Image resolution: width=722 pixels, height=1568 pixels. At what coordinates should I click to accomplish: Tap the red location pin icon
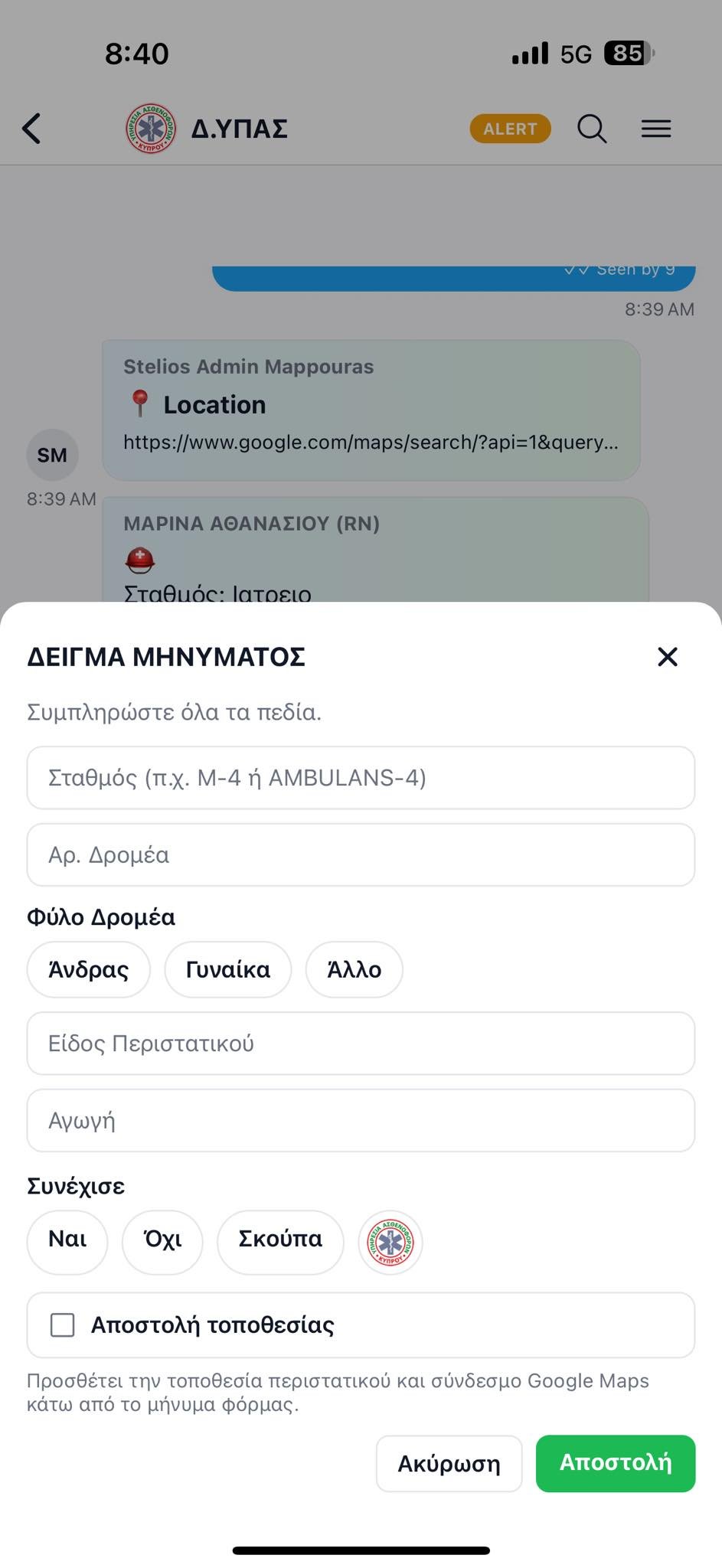pyautogui.click(x=139, y=403)
